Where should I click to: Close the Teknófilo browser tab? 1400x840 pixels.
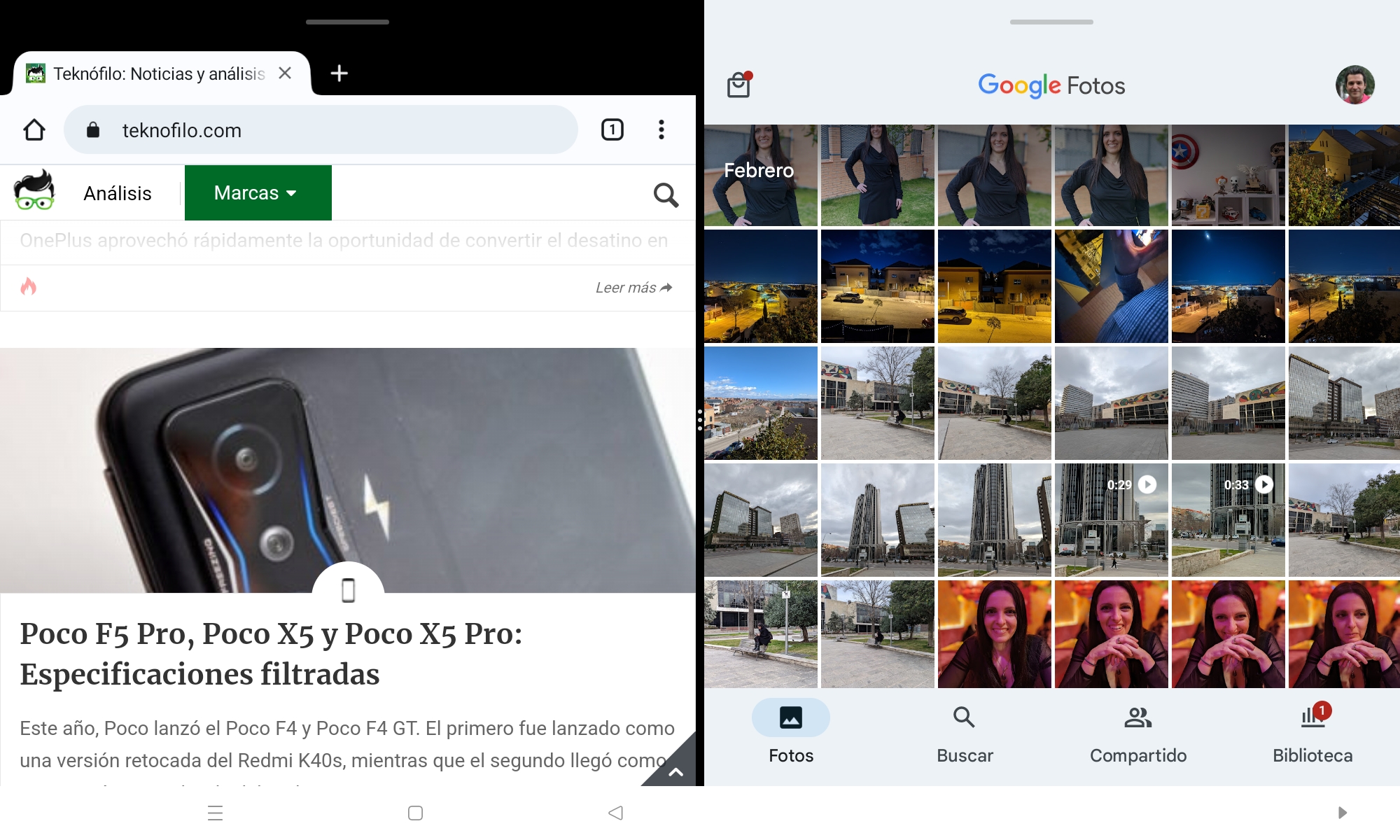click(285, 73)
